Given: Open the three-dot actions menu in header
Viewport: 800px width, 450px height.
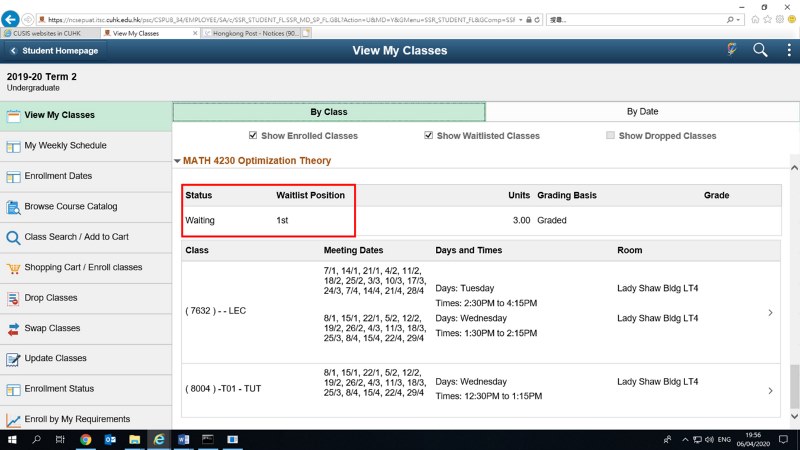Looking at the screenshot, I should pos(788,50).
